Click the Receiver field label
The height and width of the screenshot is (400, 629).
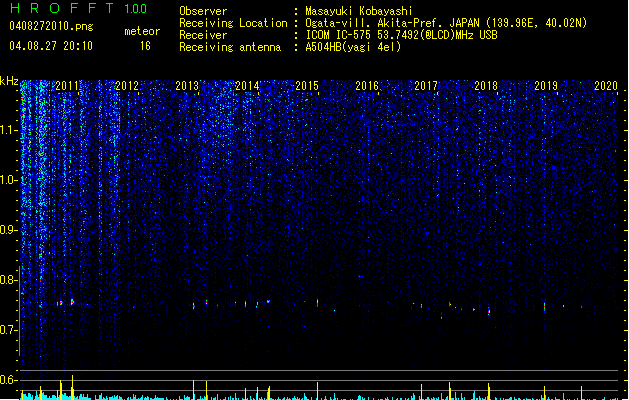tap(203, 35)
